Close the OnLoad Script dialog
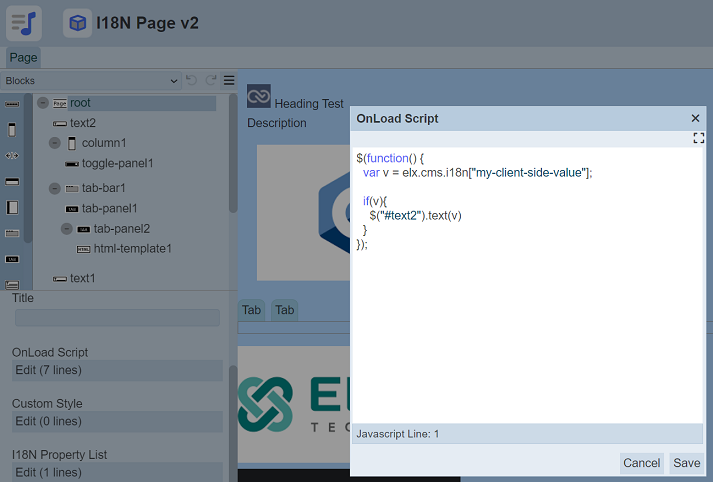713x482 pixels. pyautogui.click(x=695, y=118)
